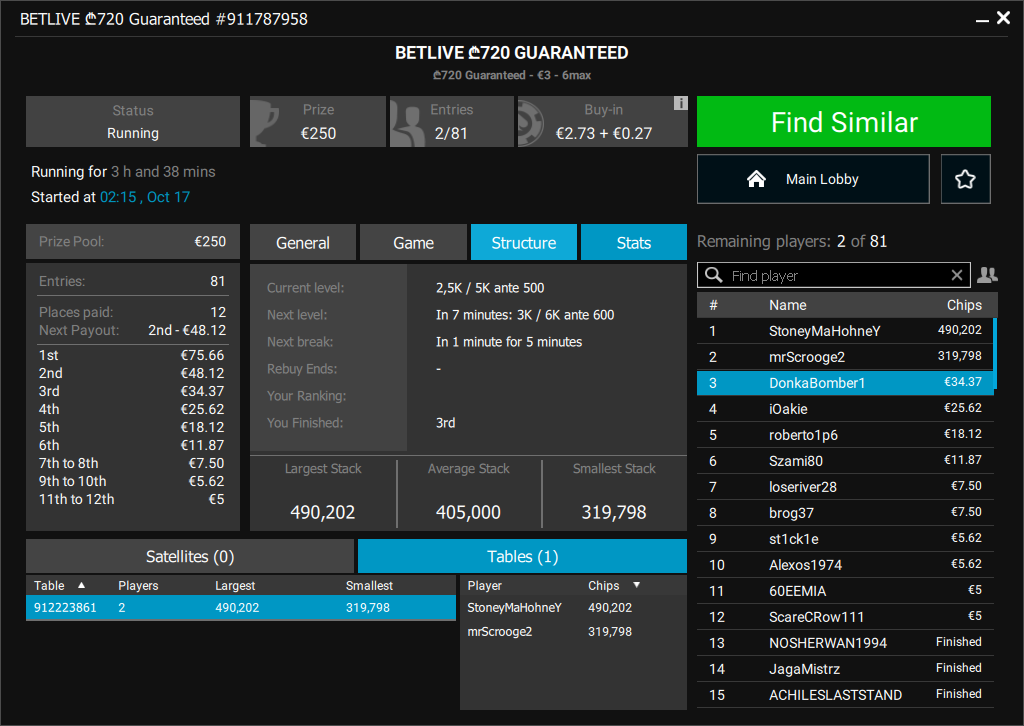Go to the Main Lobby
The height and width of the screenshot is (726, 1024).
[812, 179]
